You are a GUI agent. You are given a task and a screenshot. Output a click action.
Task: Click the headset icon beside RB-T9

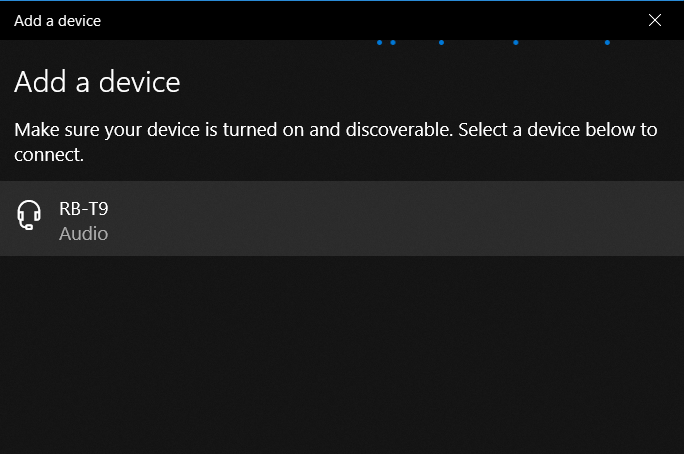point(30,216)
